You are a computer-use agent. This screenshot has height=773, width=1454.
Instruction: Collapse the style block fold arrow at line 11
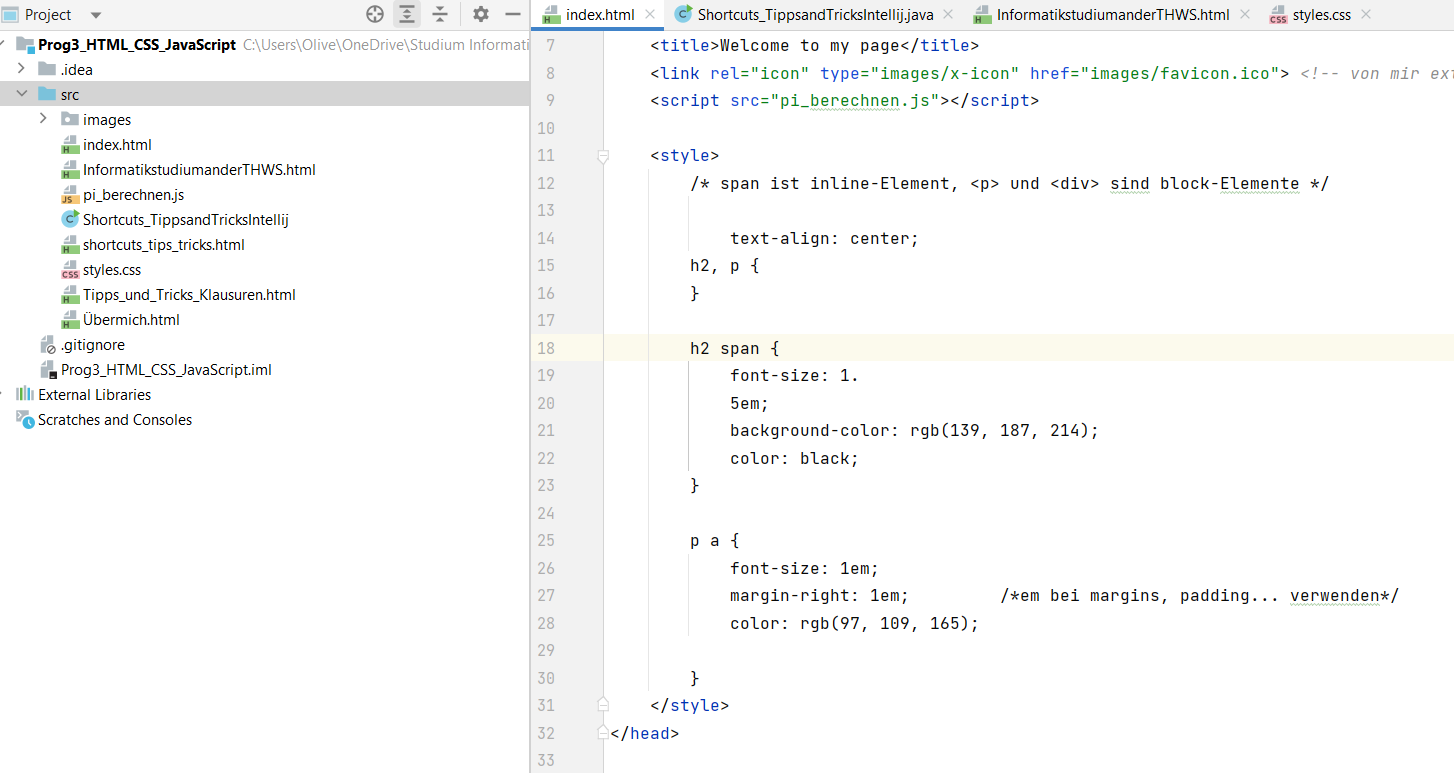tap(603, 156)
